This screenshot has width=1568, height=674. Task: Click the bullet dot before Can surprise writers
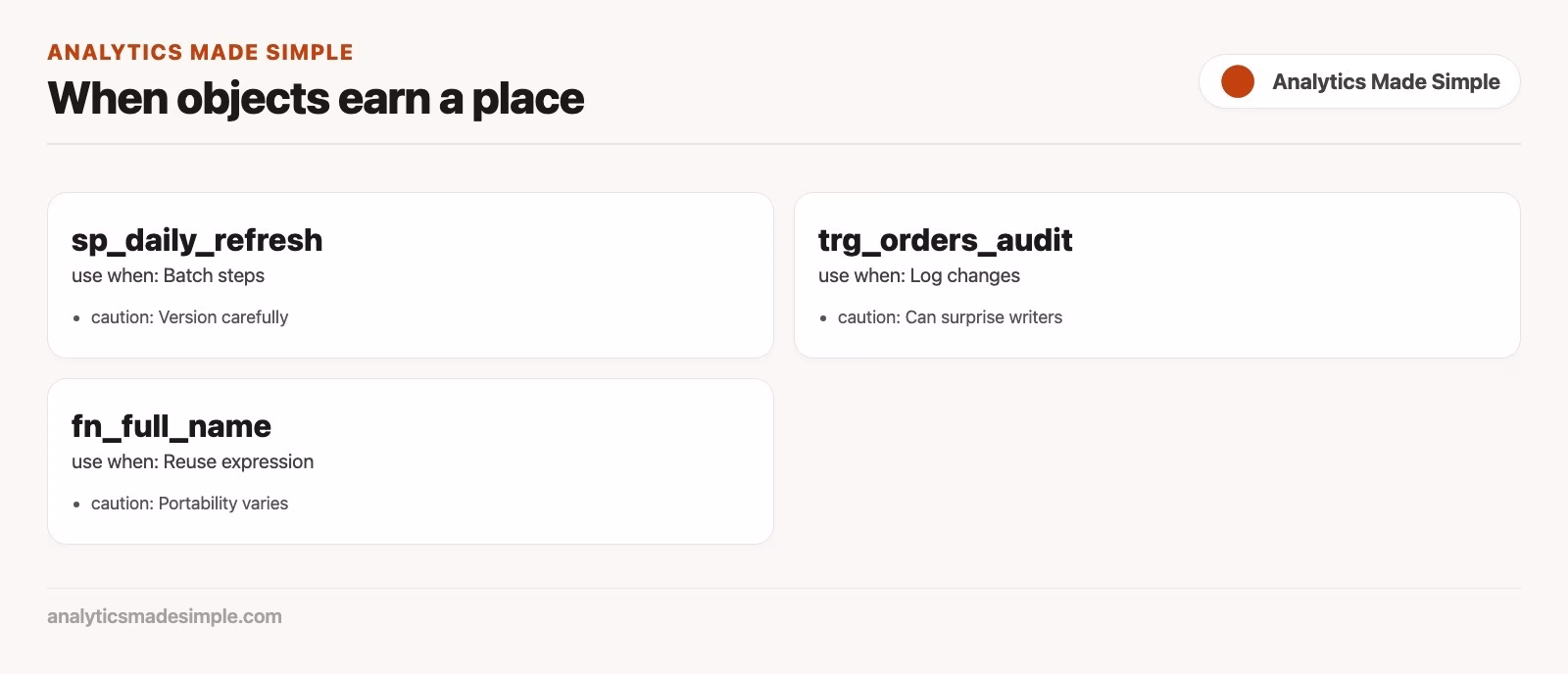click(823, 318)
